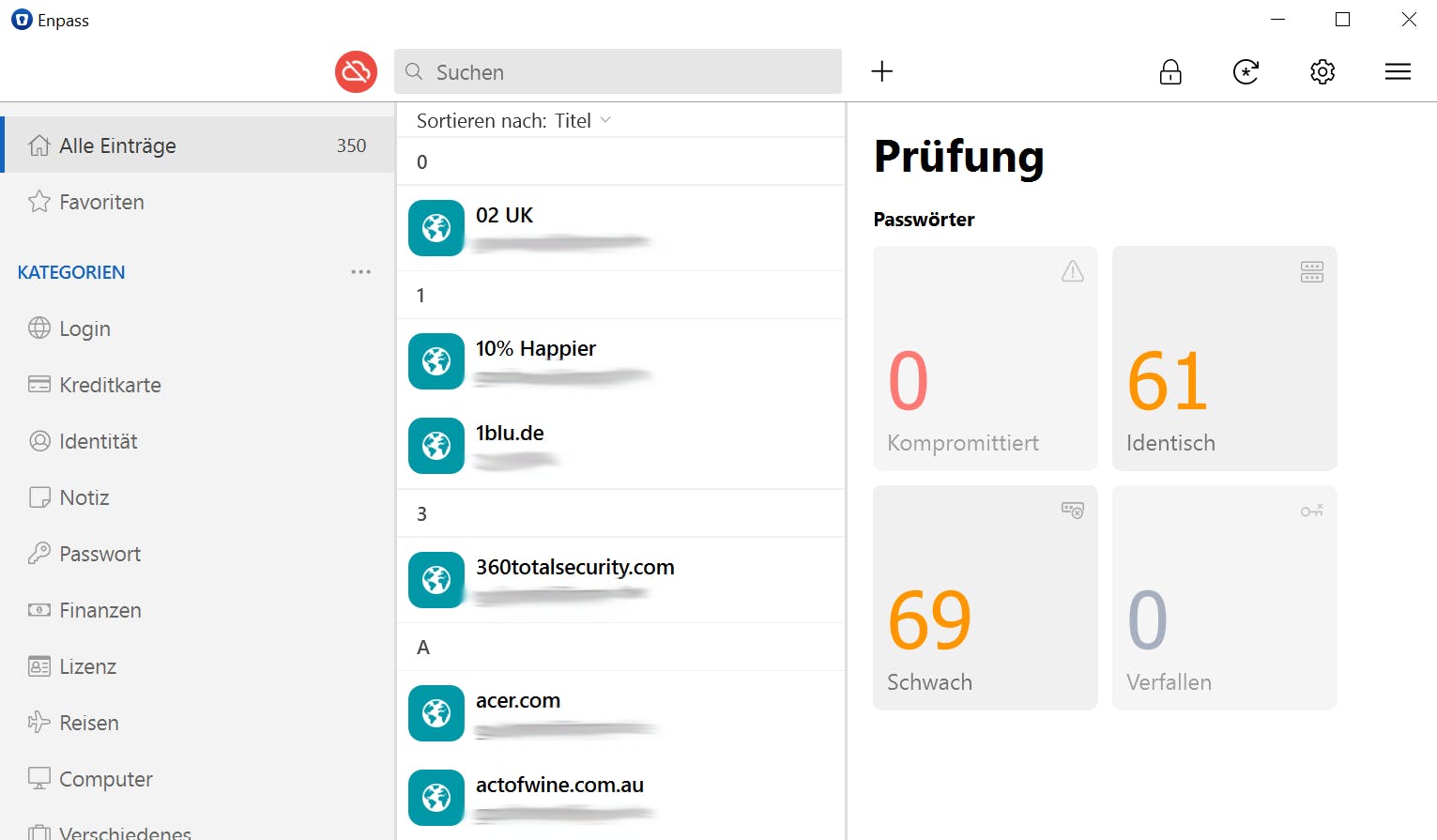This screenshot has height=840, width=1437.
Task: Click globe icon of acer.com entry
Action: point(436,713)
